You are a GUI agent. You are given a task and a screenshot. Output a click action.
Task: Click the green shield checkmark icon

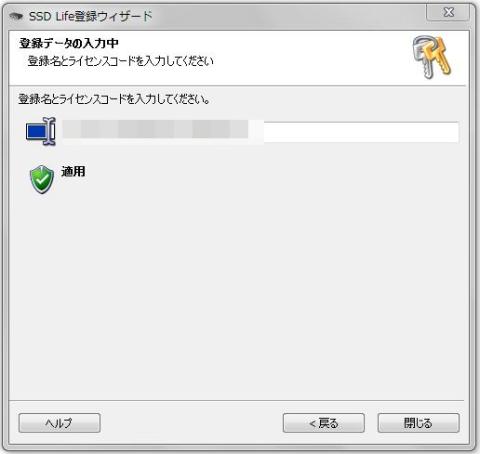pyautogui.click(x=42, y=179)
